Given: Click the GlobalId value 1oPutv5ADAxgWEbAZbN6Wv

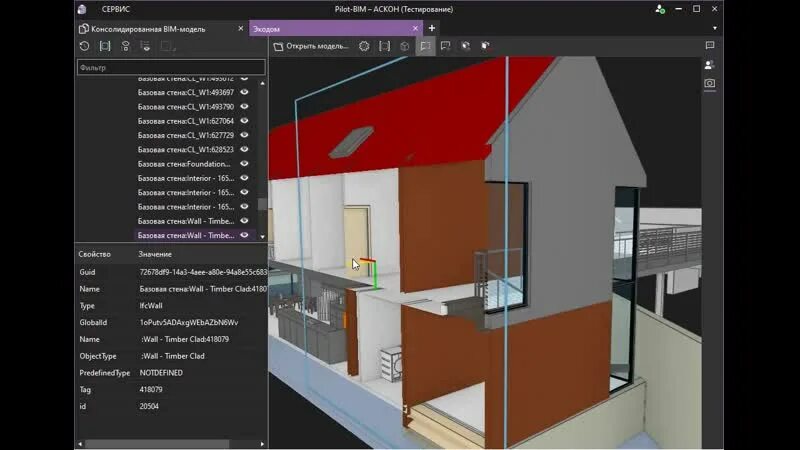Looking at the screenshot, I should (189, 322).
